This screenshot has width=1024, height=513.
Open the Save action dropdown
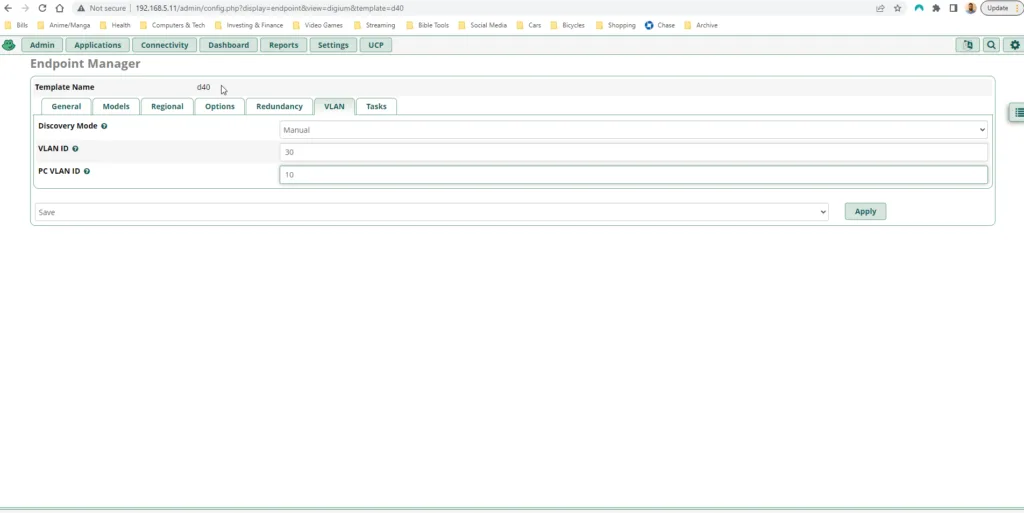pos(432,212)
